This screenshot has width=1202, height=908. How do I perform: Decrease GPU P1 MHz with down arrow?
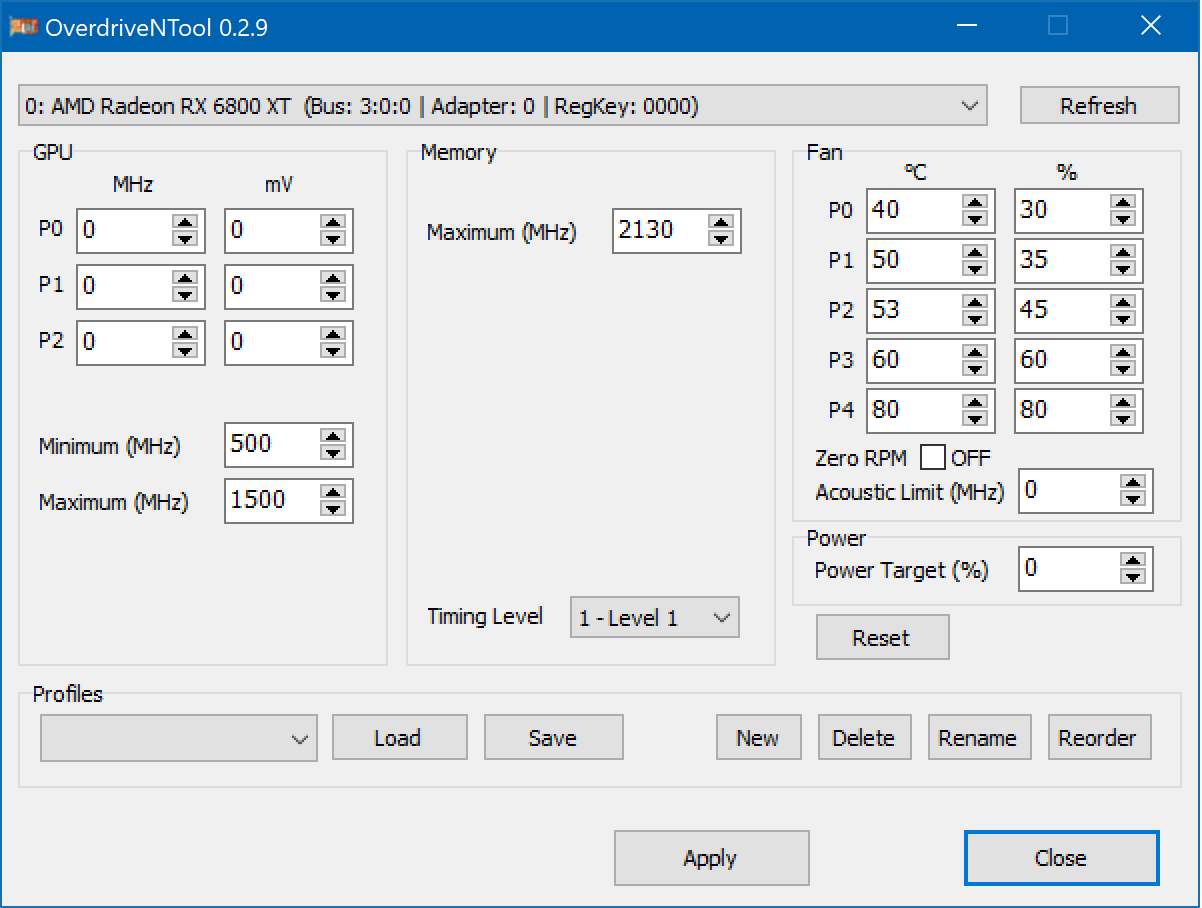(x=184, y=294)
